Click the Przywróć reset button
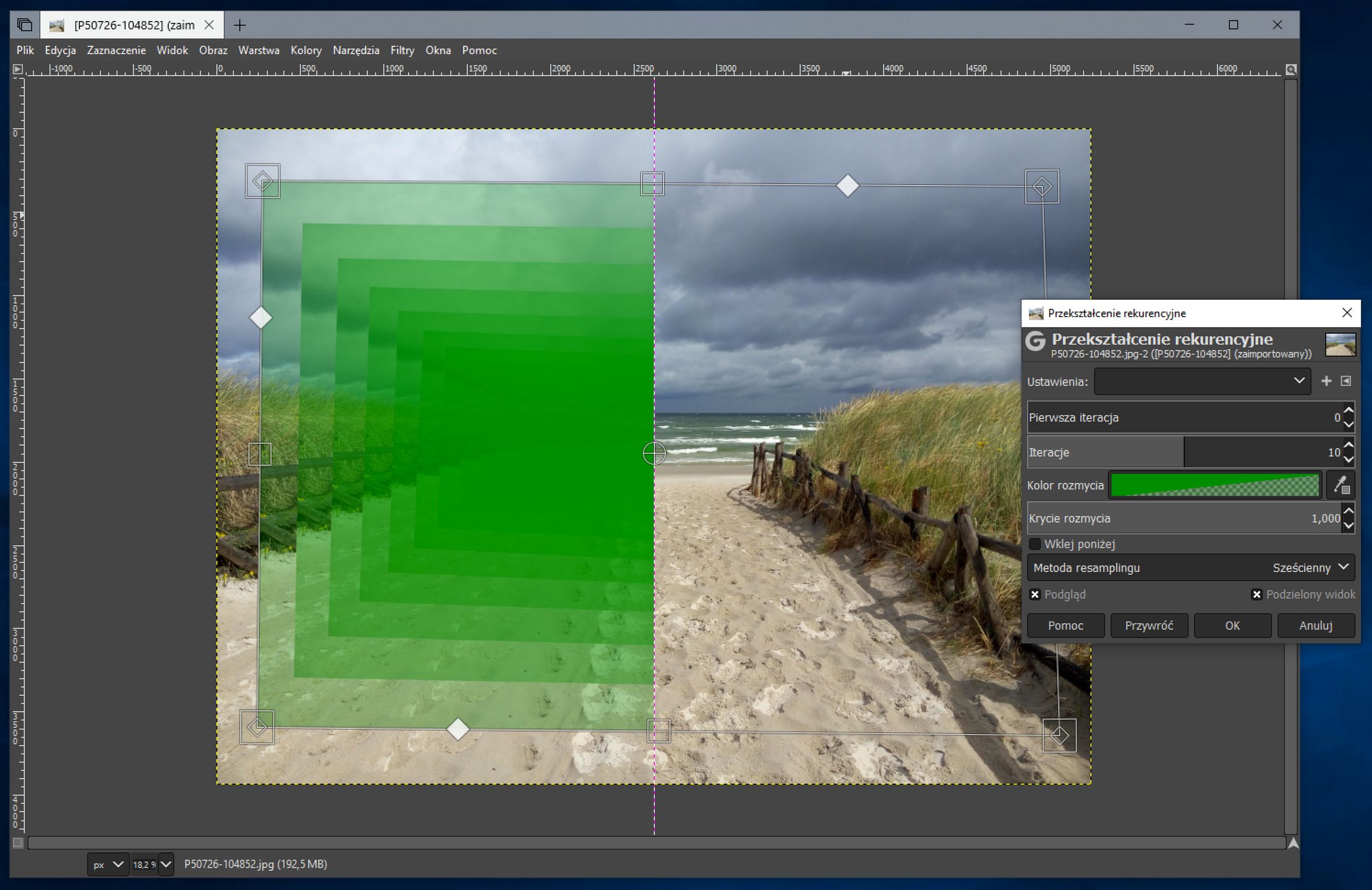1372x890 pixels. click(x=1148, y=625)
